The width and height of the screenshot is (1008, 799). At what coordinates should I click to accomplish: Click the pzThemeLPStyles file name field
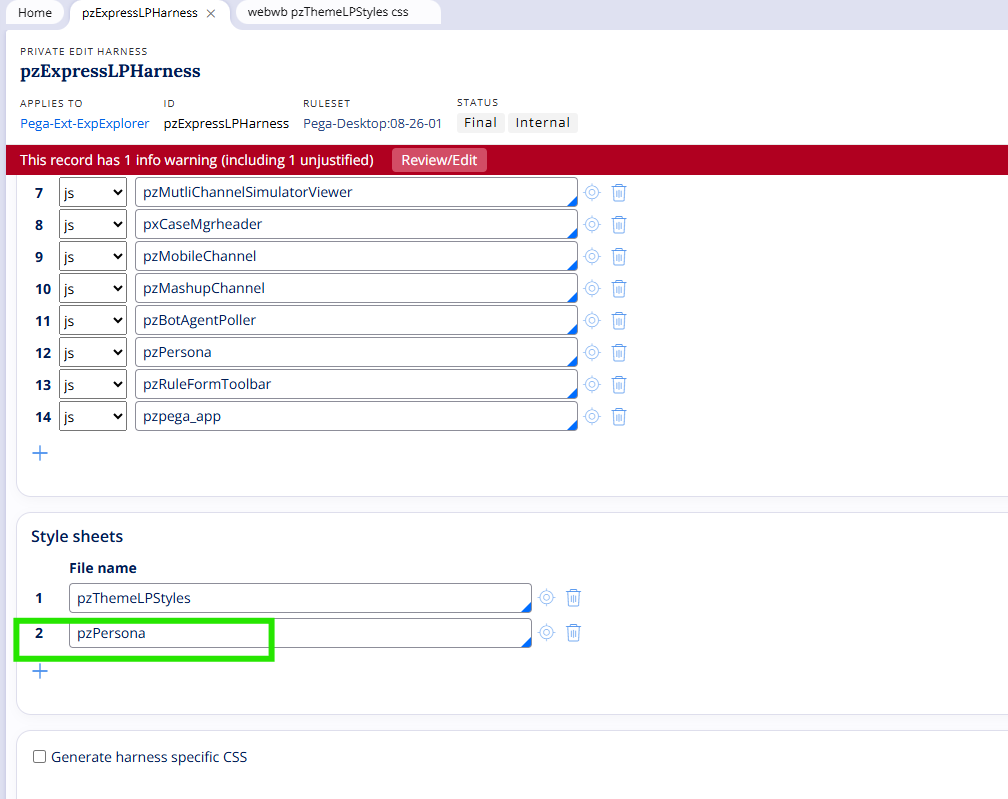[x=300, y=598]
